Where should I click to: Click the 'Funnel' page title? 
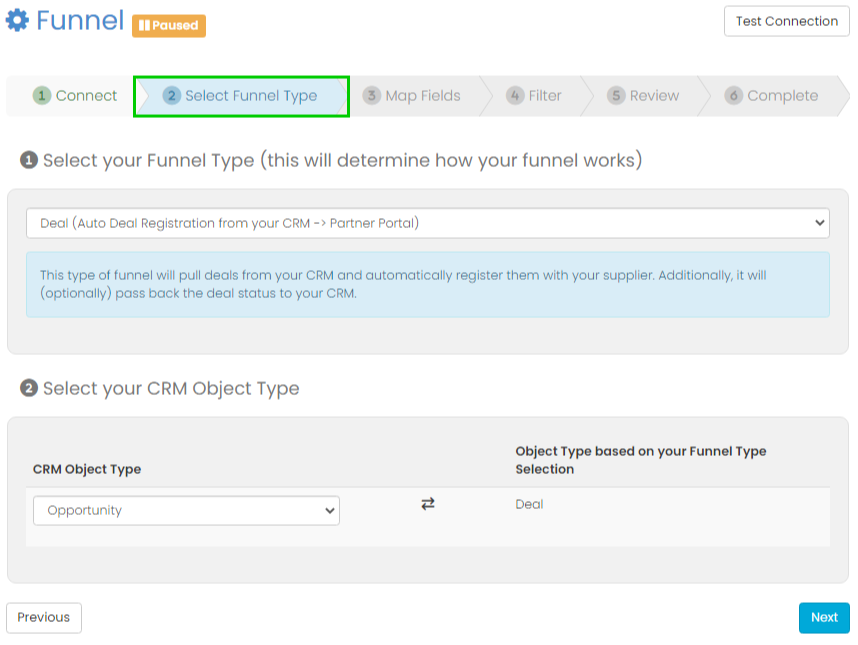click(x=80, y=21)
